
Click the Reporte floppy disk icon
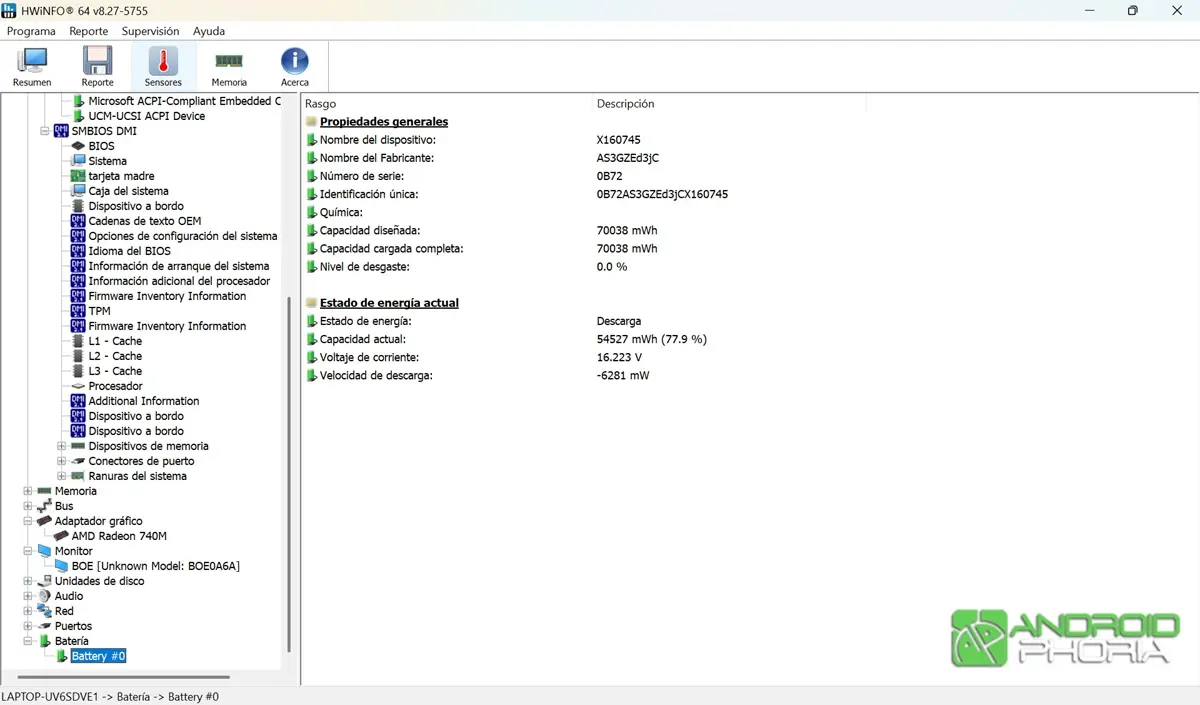pyautogui.click(x=97, y=66)
